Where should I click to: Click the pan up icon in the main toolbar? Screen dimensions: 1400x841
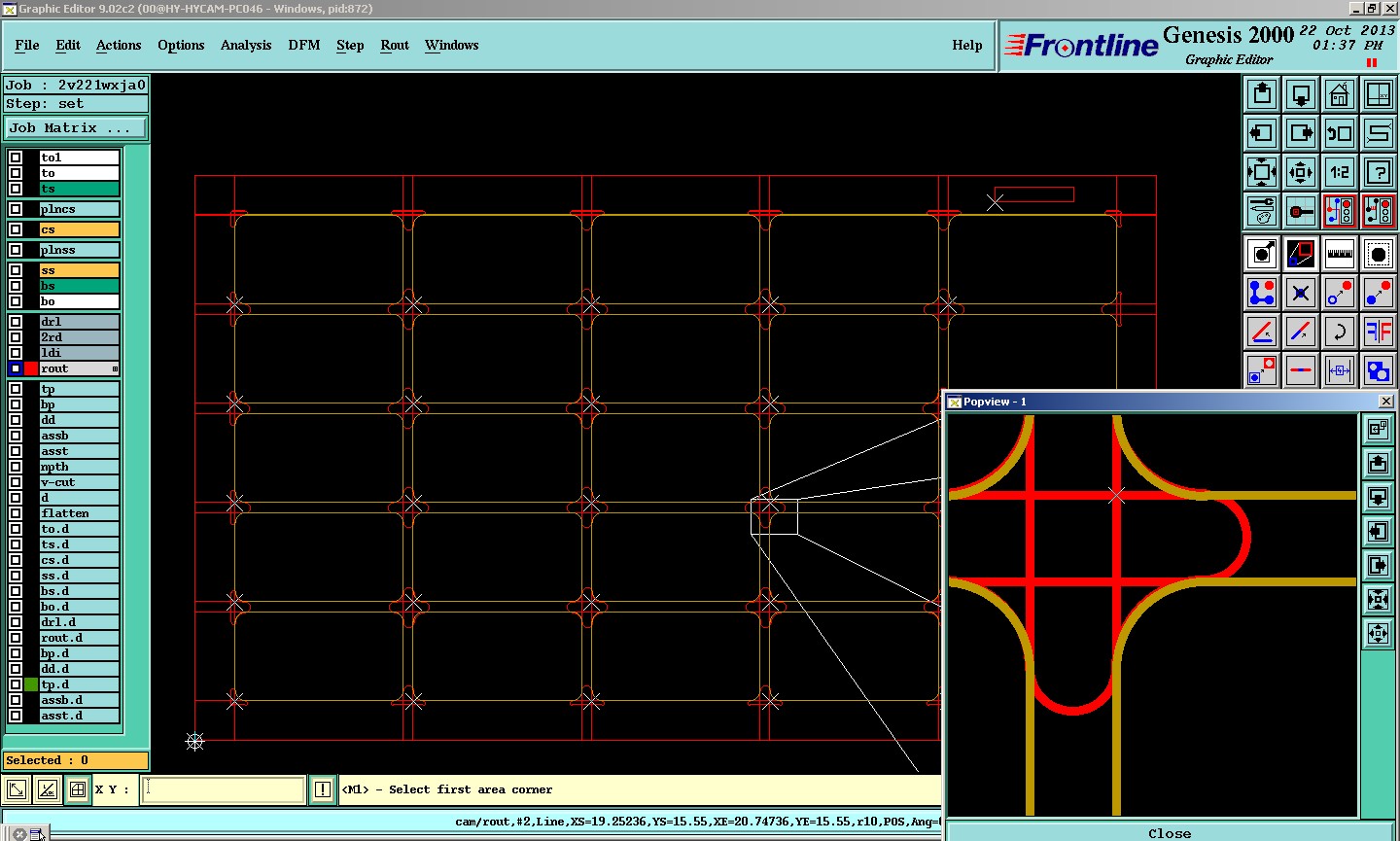(1262, 94)
